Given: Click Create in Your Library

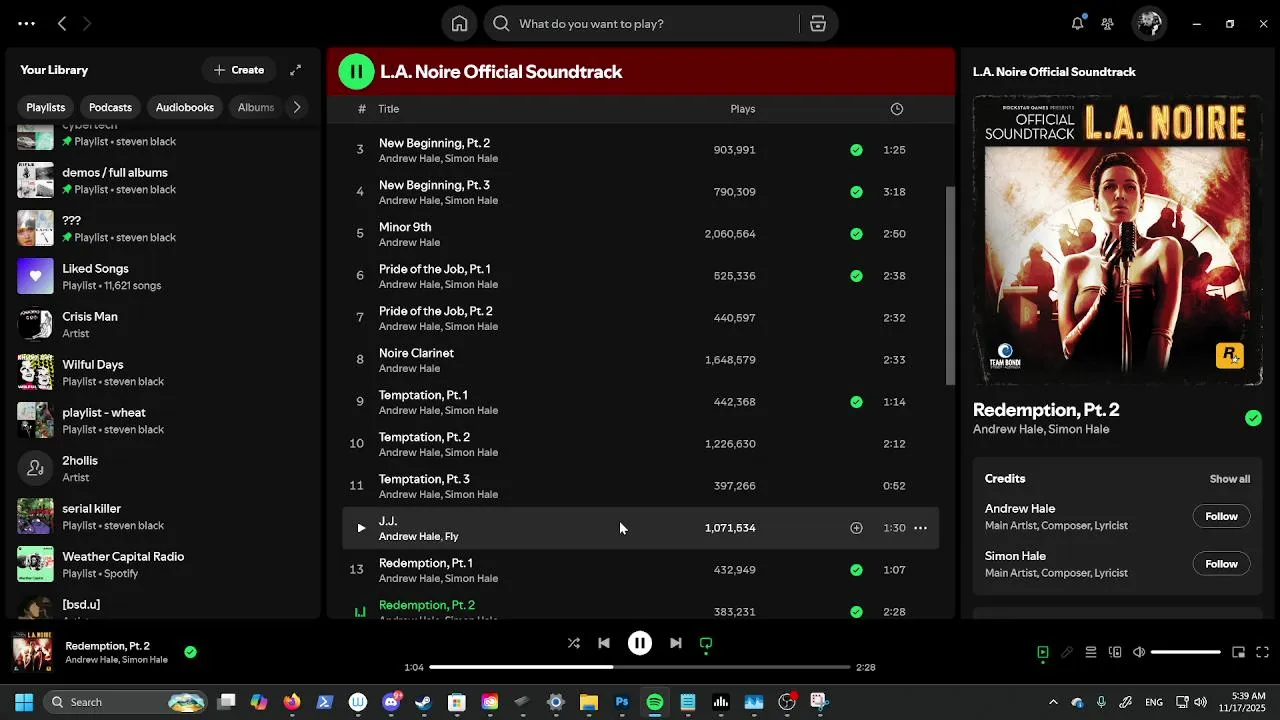Looking at the screenshot, I should tap(239, 70).
